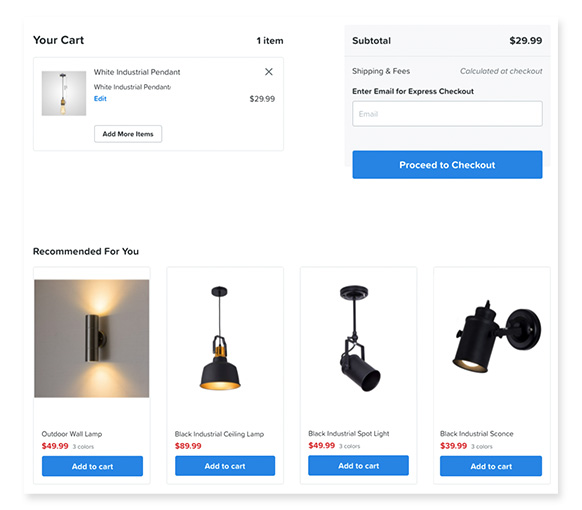Click 3 colors label under Outdoor Wall Lamp
The width and height of the screenshot is (582, 510).
coord(83,447)
